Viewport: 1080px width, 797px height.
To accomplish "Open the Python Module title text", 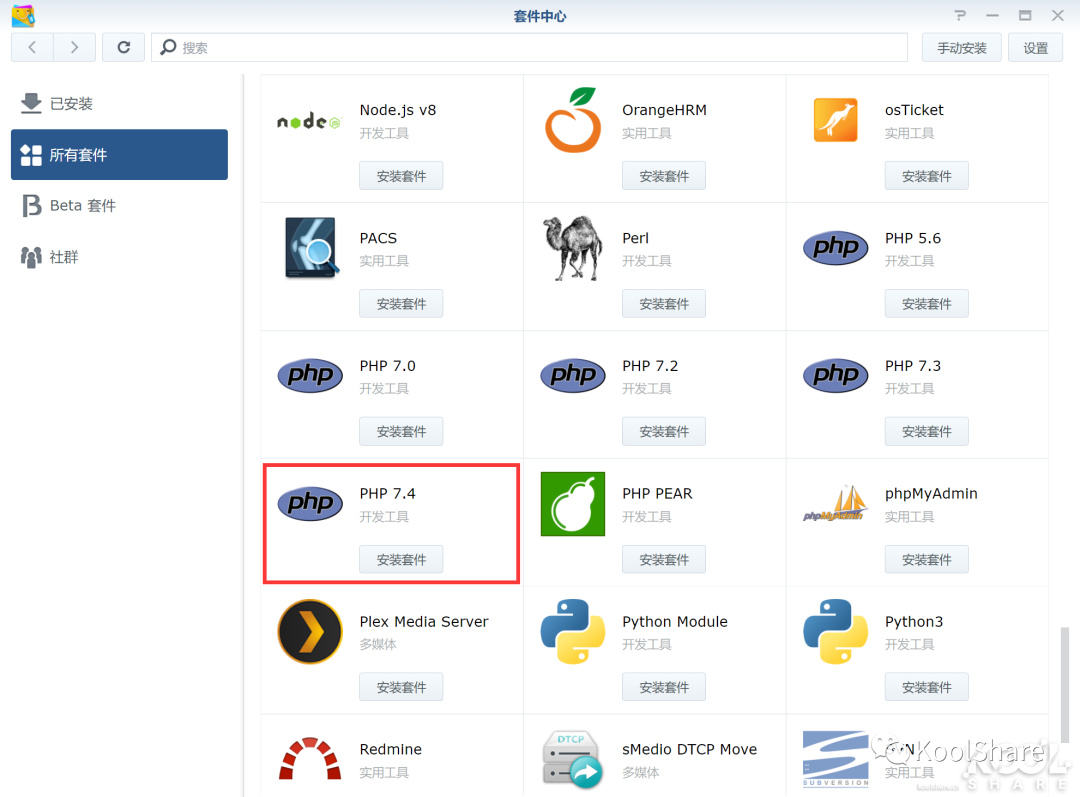I will pos(675,621).
